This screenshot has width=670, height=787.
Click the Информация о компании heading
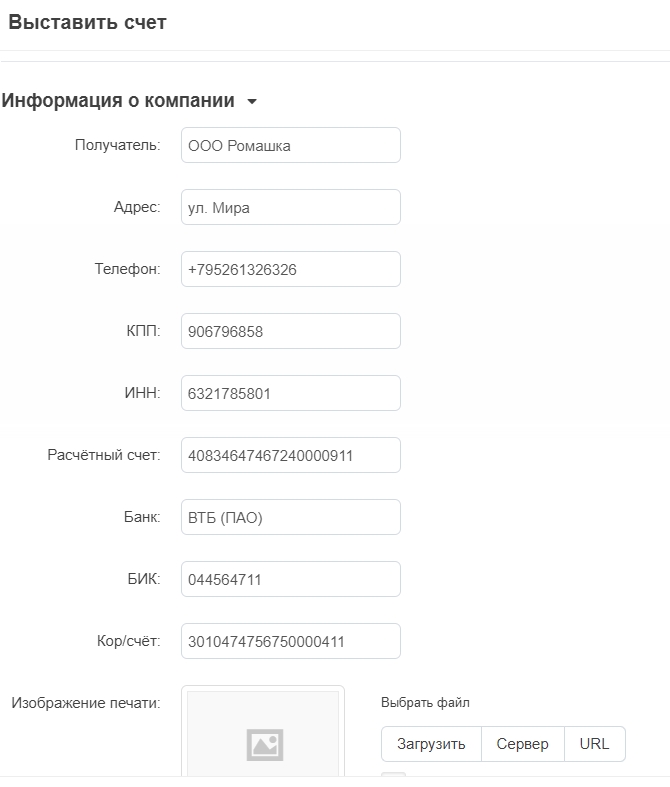[118, 100]
